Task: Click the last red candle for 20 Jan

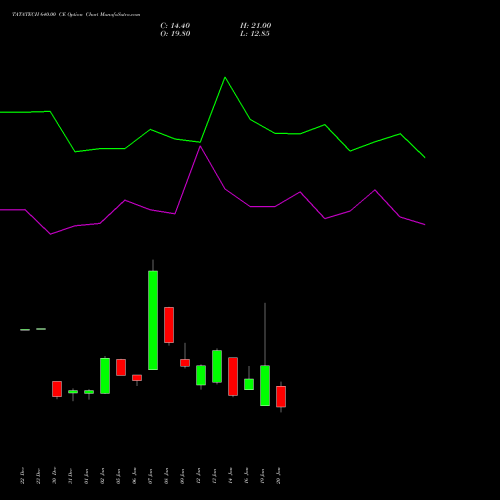Action: coord(281,397)
